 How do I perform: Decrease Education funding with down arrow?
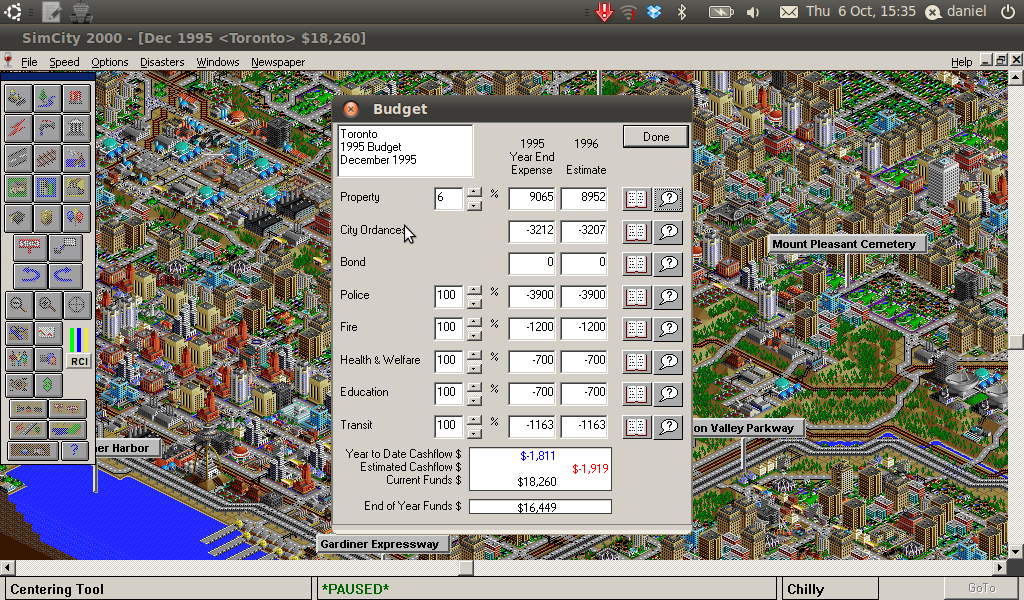pyautogui.click(x=475, y=400)
